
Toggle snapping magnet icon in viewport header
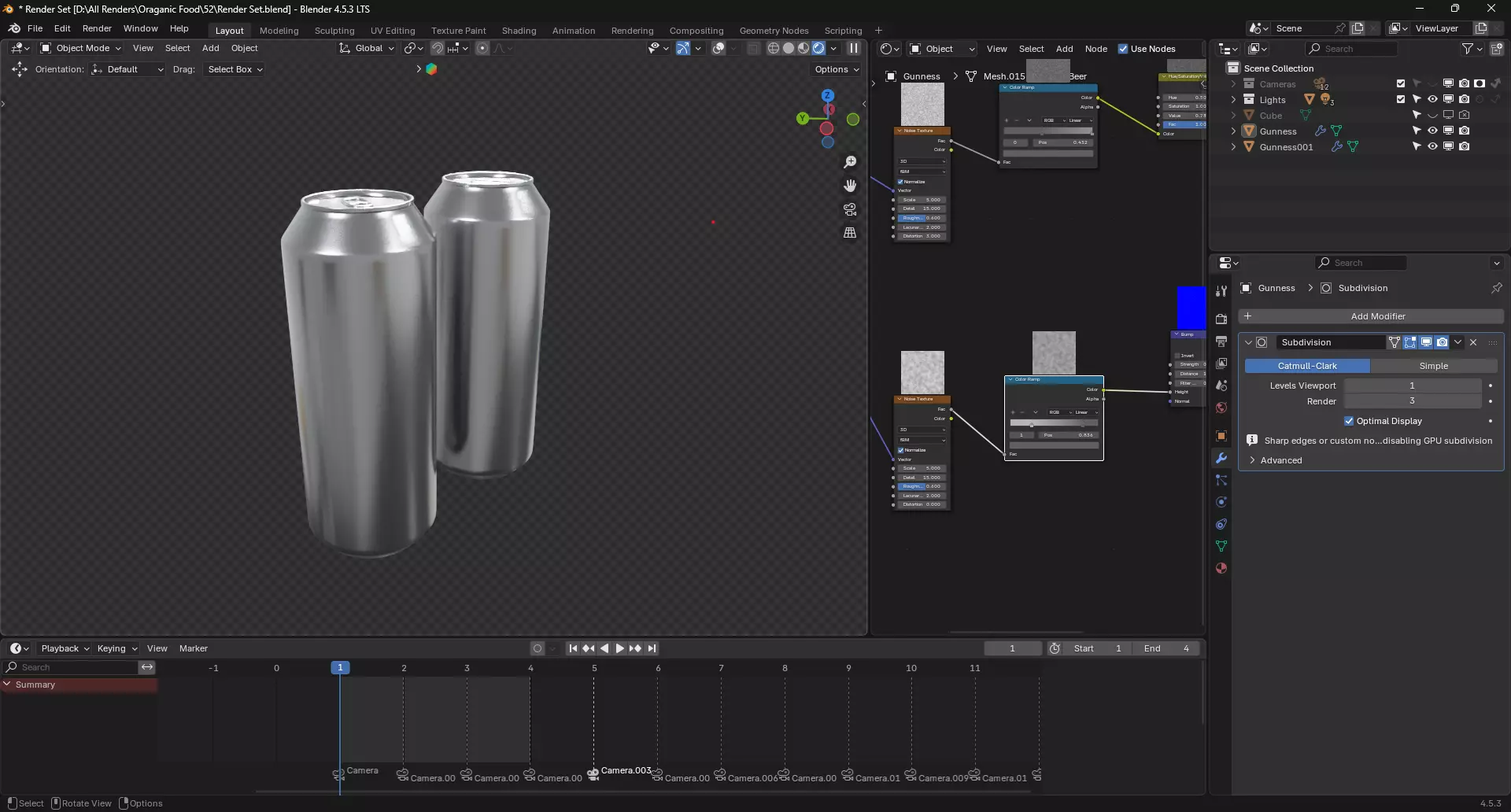point(438,48)
